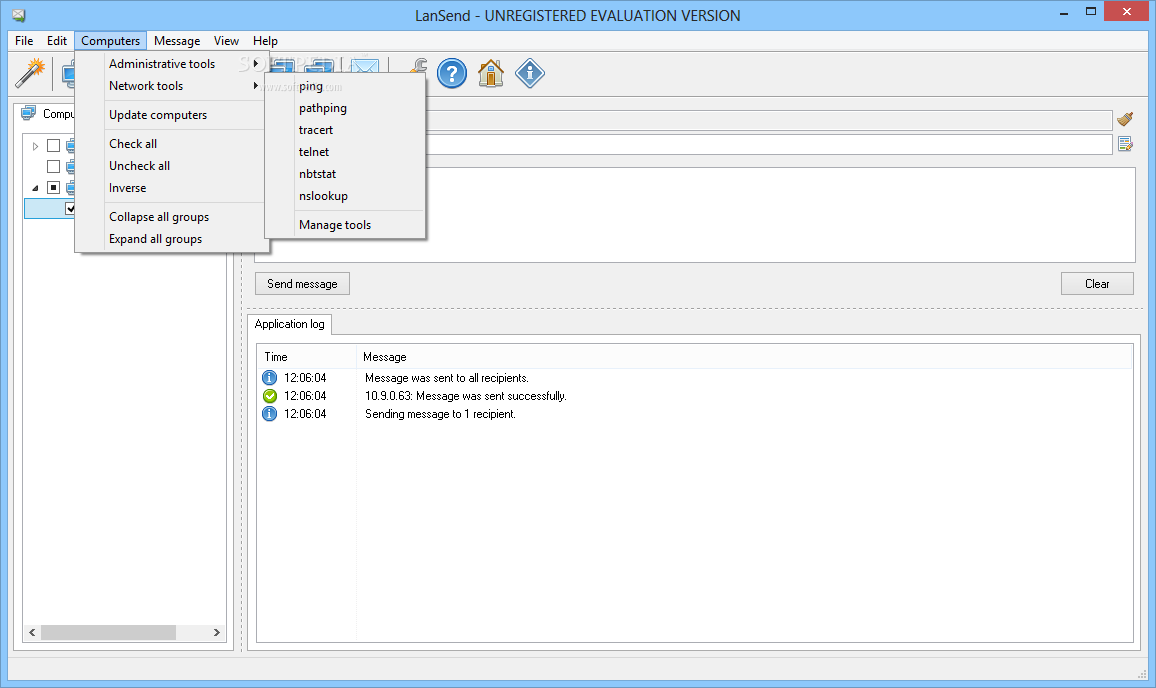Click the broom clear-field icon
The width and height of the screenshot is (1156, 688).
point(1125,119)
